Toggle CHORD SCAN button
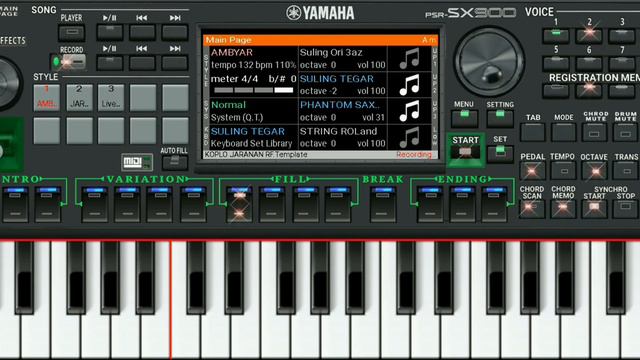The height and width of the screenshot is (360, 640). click(x=532, y=208)
